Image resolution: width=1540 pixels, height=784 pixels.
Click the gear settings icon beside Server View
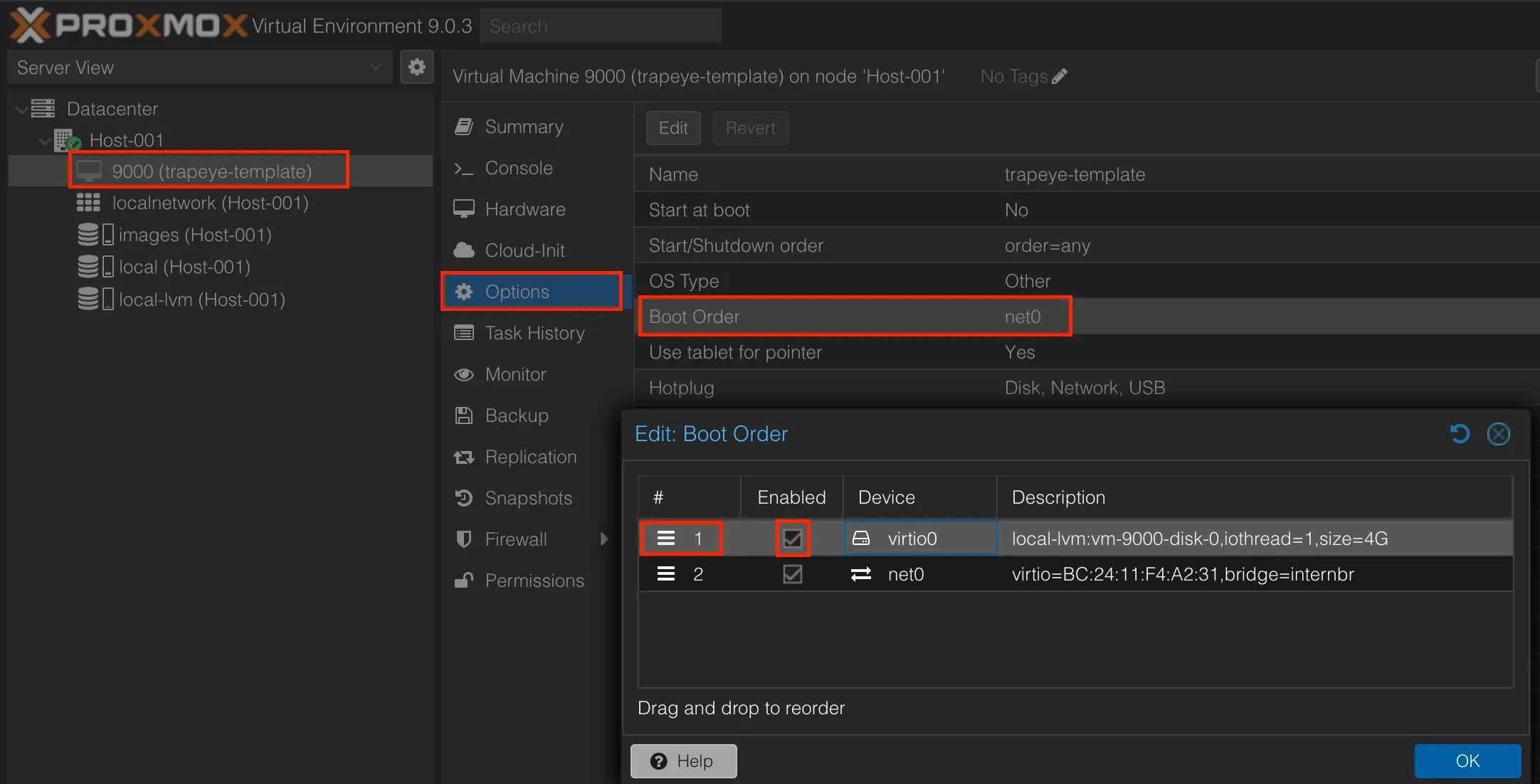tap(416, 68)
